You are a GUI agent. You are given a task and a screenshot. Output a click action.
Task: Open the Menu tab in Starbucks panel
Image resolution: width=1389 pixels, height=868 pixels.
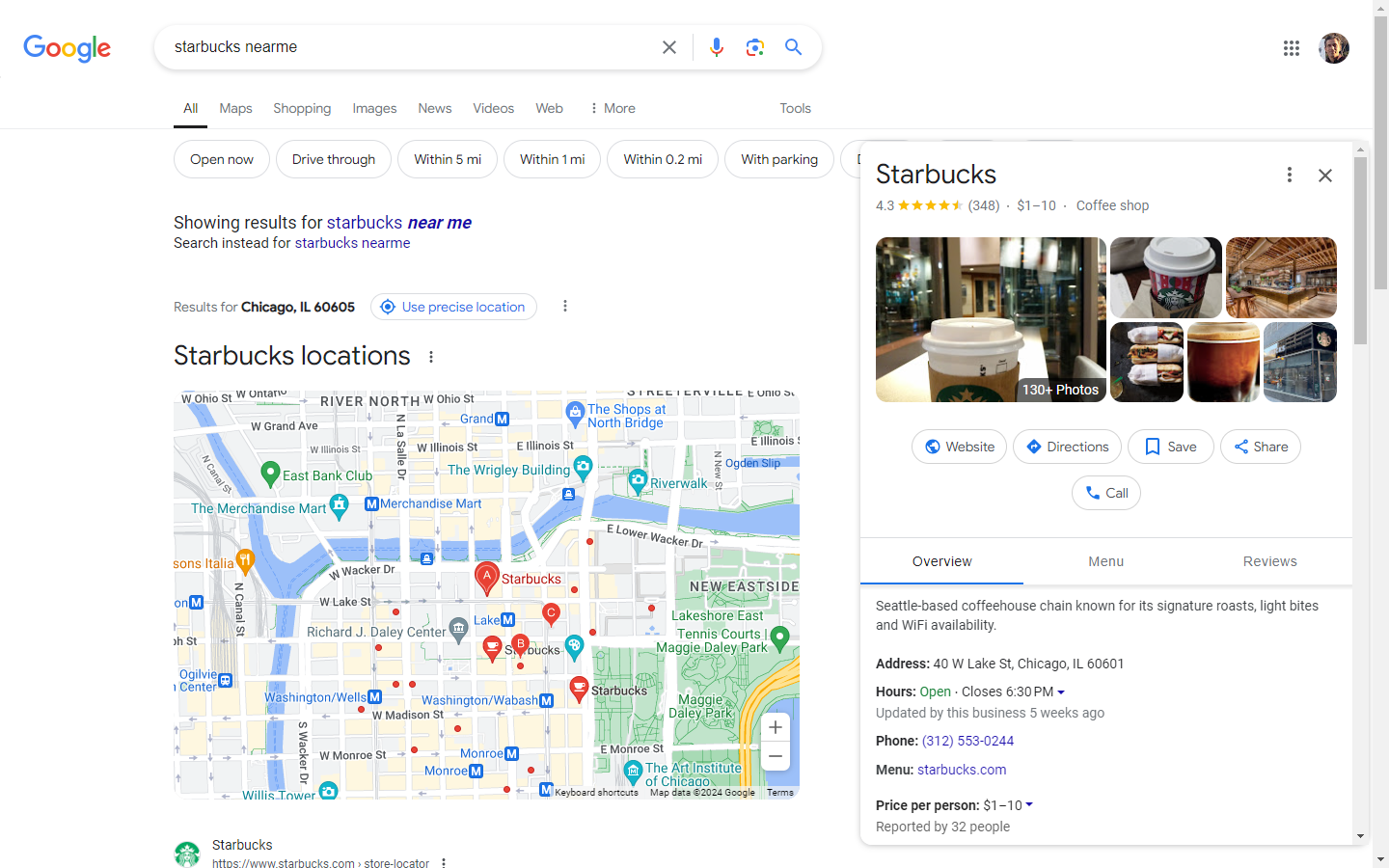pos(1105,561)
